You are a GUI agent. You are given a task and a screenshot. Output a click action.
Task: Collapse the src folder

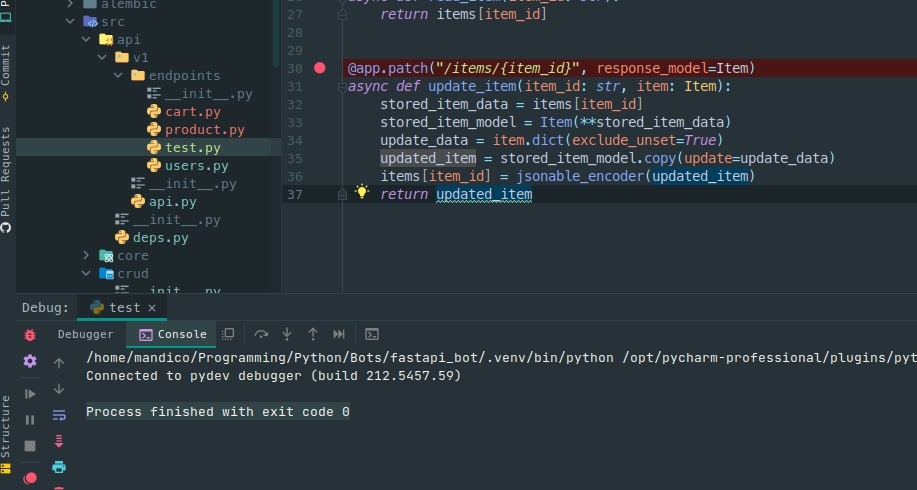coord(70,22)
